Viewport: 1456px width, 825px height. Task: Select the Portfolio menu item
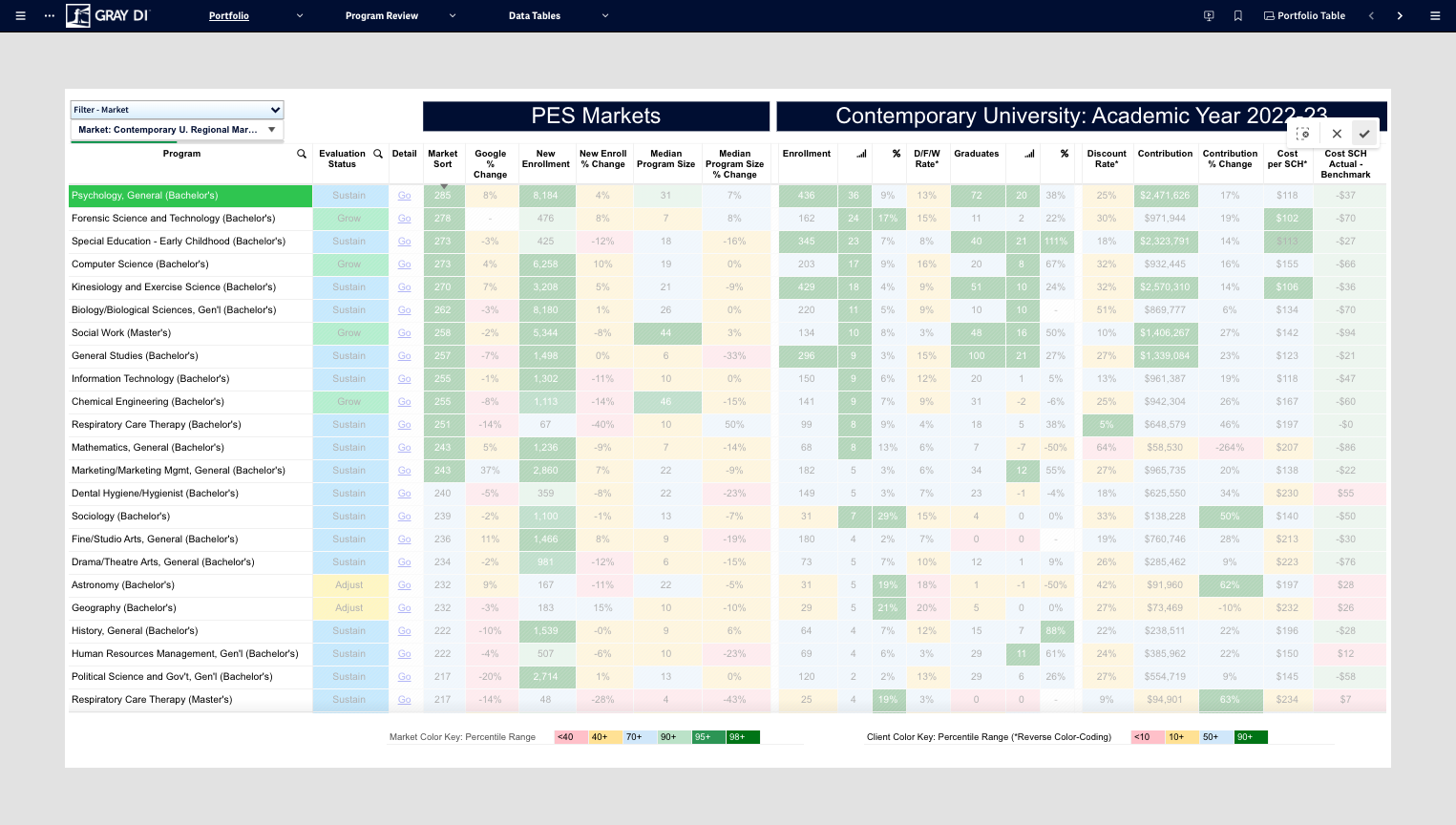[229, 15]
